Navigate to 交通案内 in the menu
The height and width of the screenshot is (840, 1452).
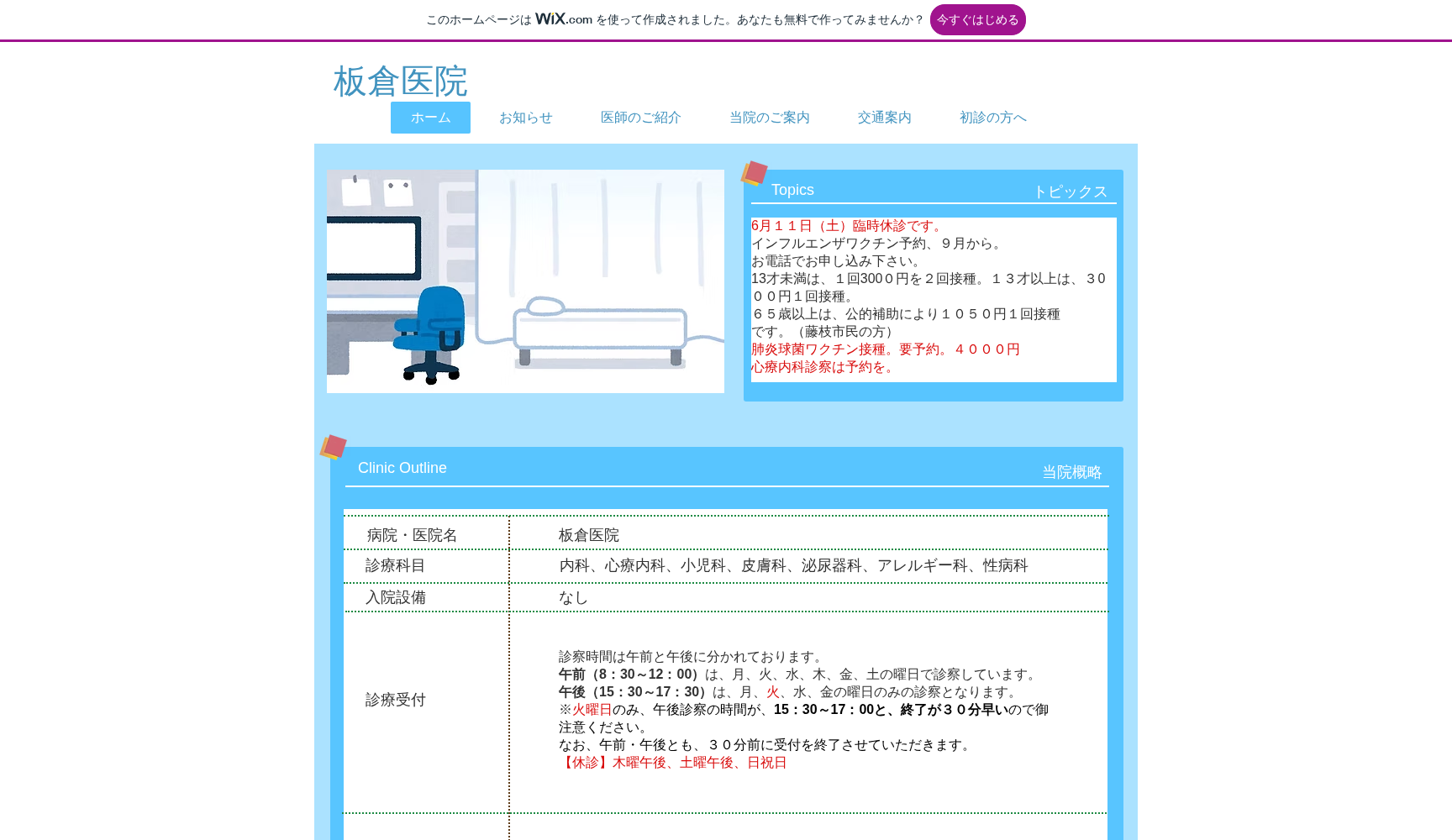pos(884,118)
